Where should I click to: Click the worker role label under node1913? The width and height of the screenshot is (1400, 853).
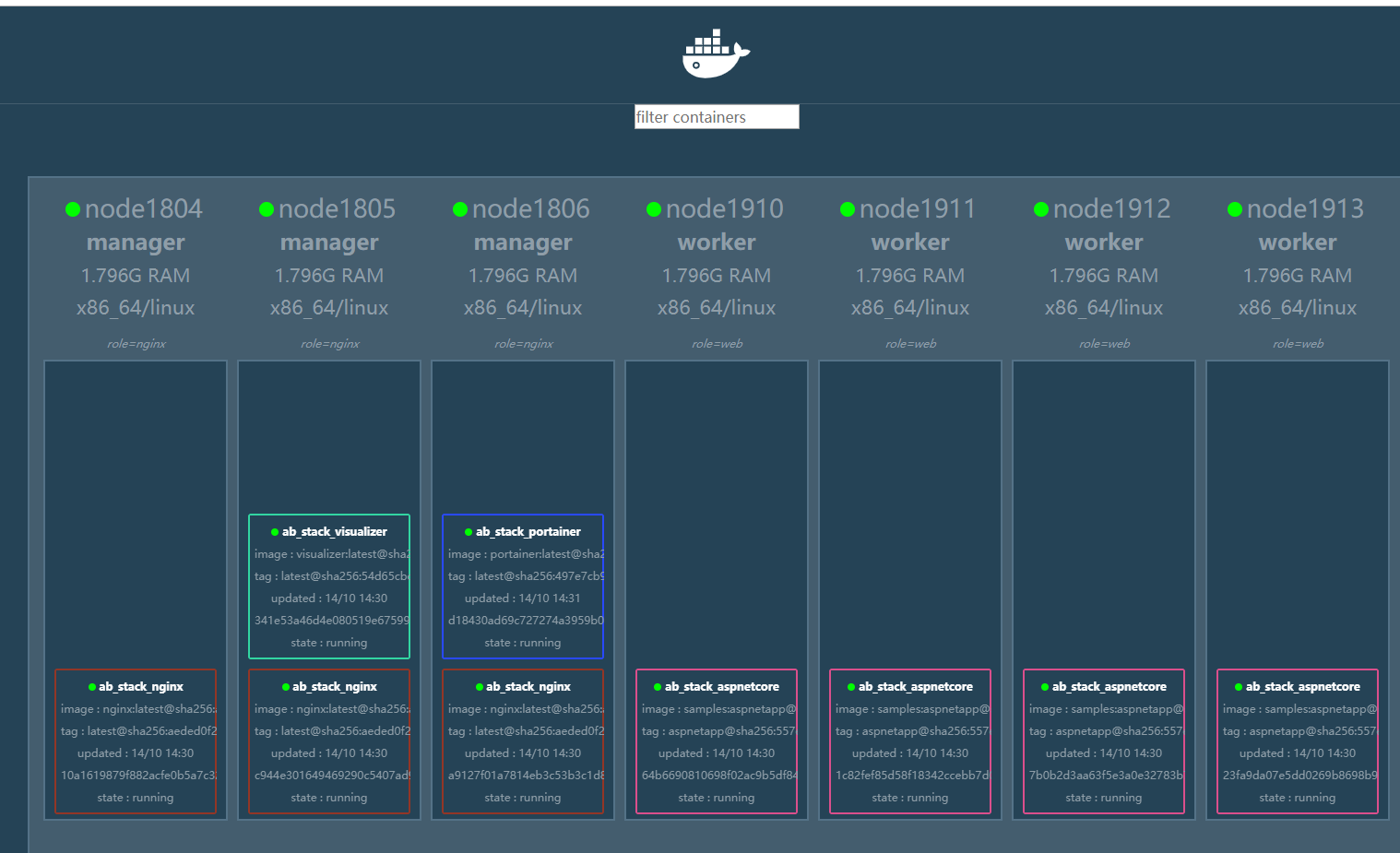point(1298,243)
